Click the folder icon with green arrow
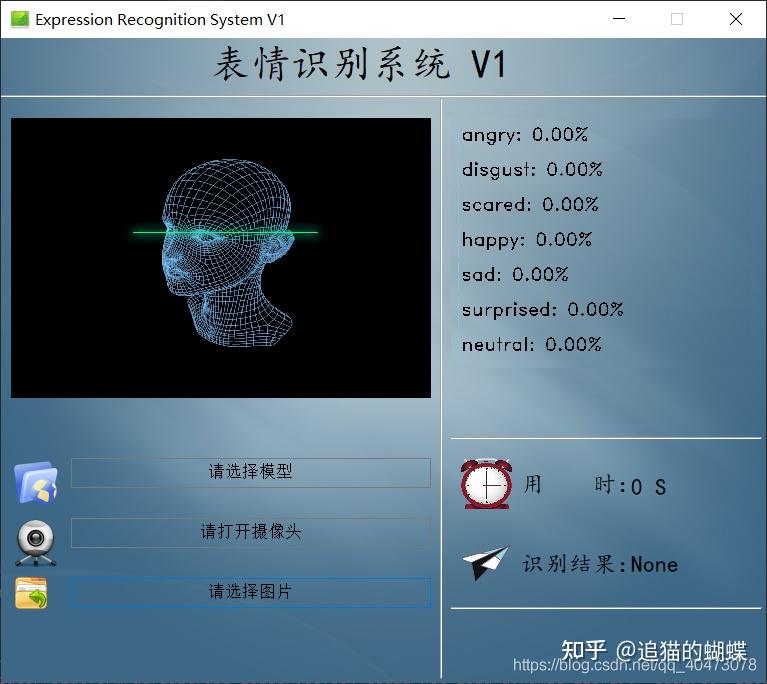 pos(32,593)
